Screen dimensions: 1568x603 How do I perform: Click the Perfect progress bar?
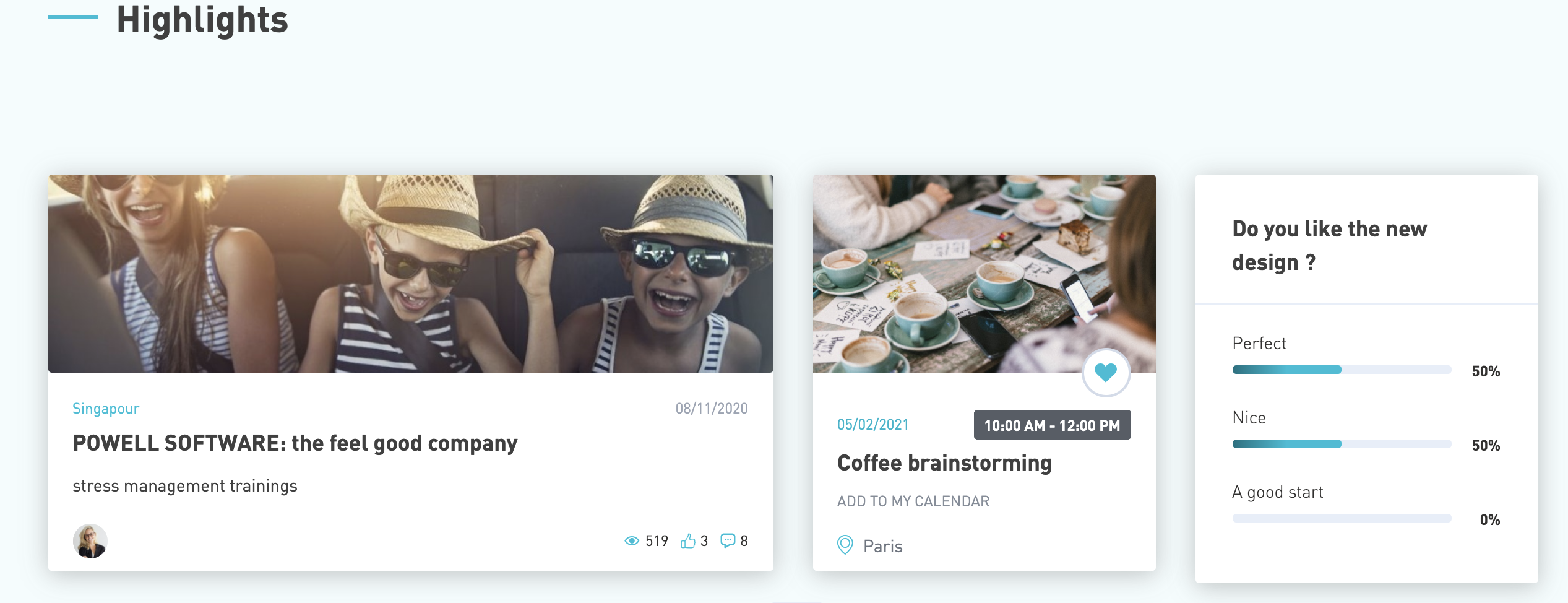[1342, 370]
